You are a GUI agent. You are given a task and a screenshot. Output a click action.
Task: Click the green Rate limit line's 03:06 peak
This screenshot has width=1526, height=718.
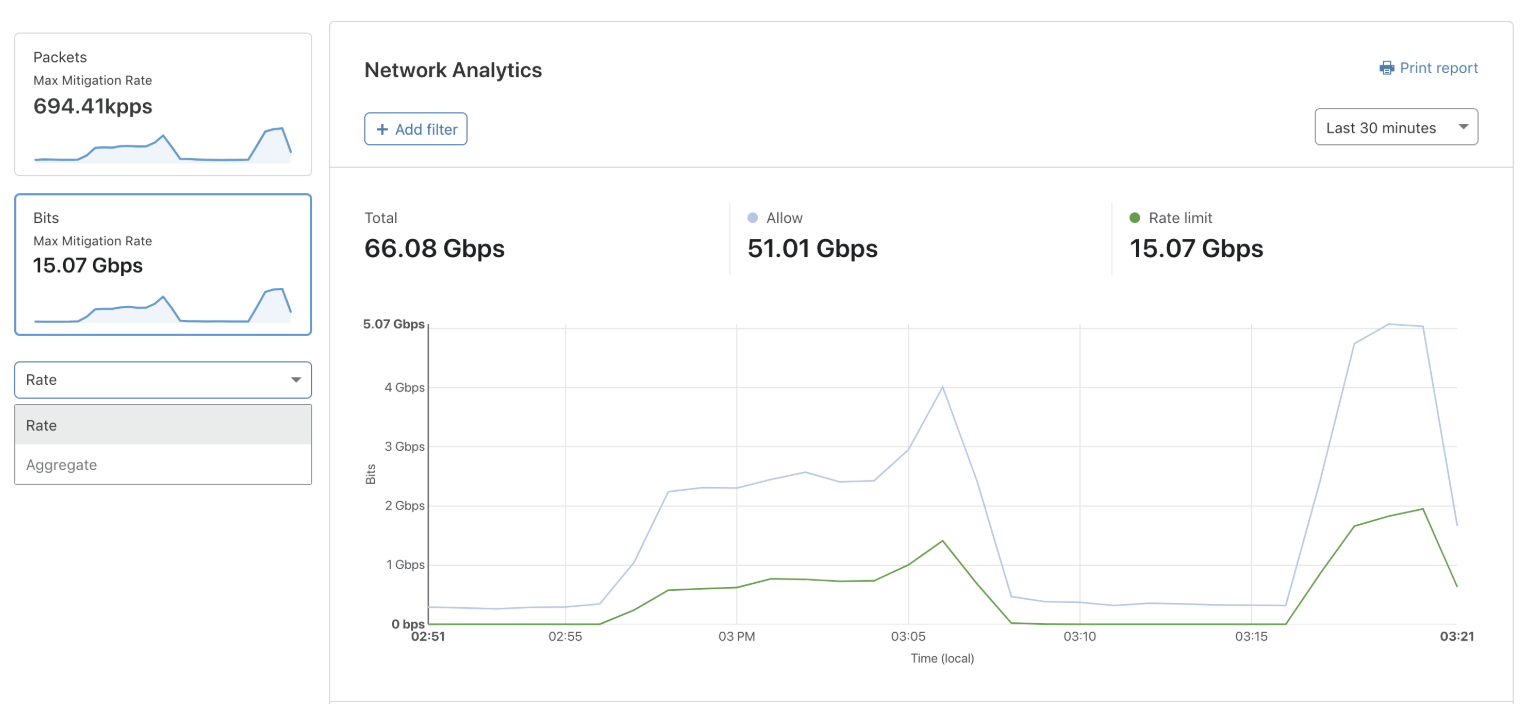[x=942, y=541]
